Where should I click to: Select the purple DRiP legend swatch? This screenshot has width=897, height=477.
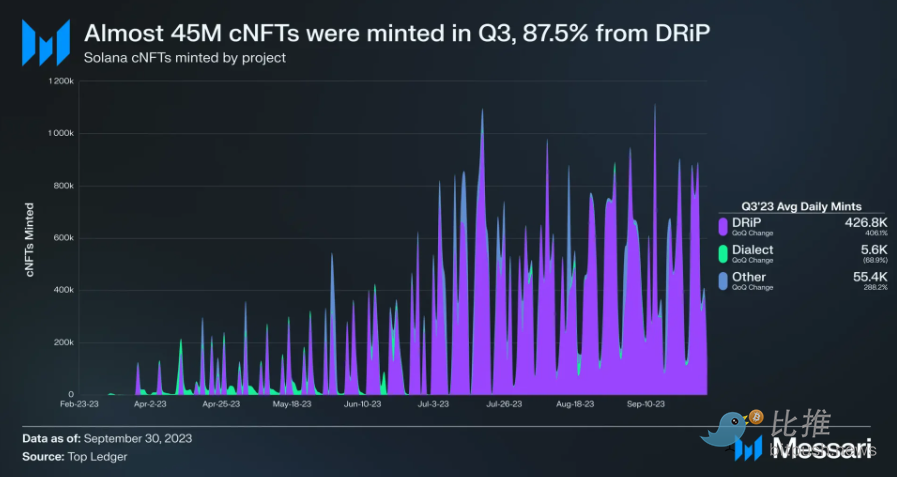pyautogui.click(x=723, y=226)
